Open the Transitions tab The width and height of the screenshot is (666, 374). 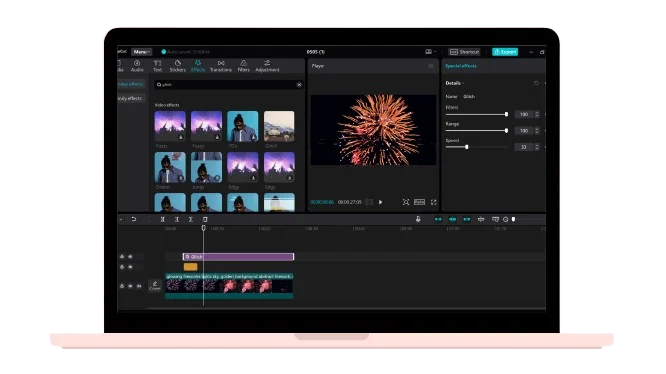click(221, 66)
